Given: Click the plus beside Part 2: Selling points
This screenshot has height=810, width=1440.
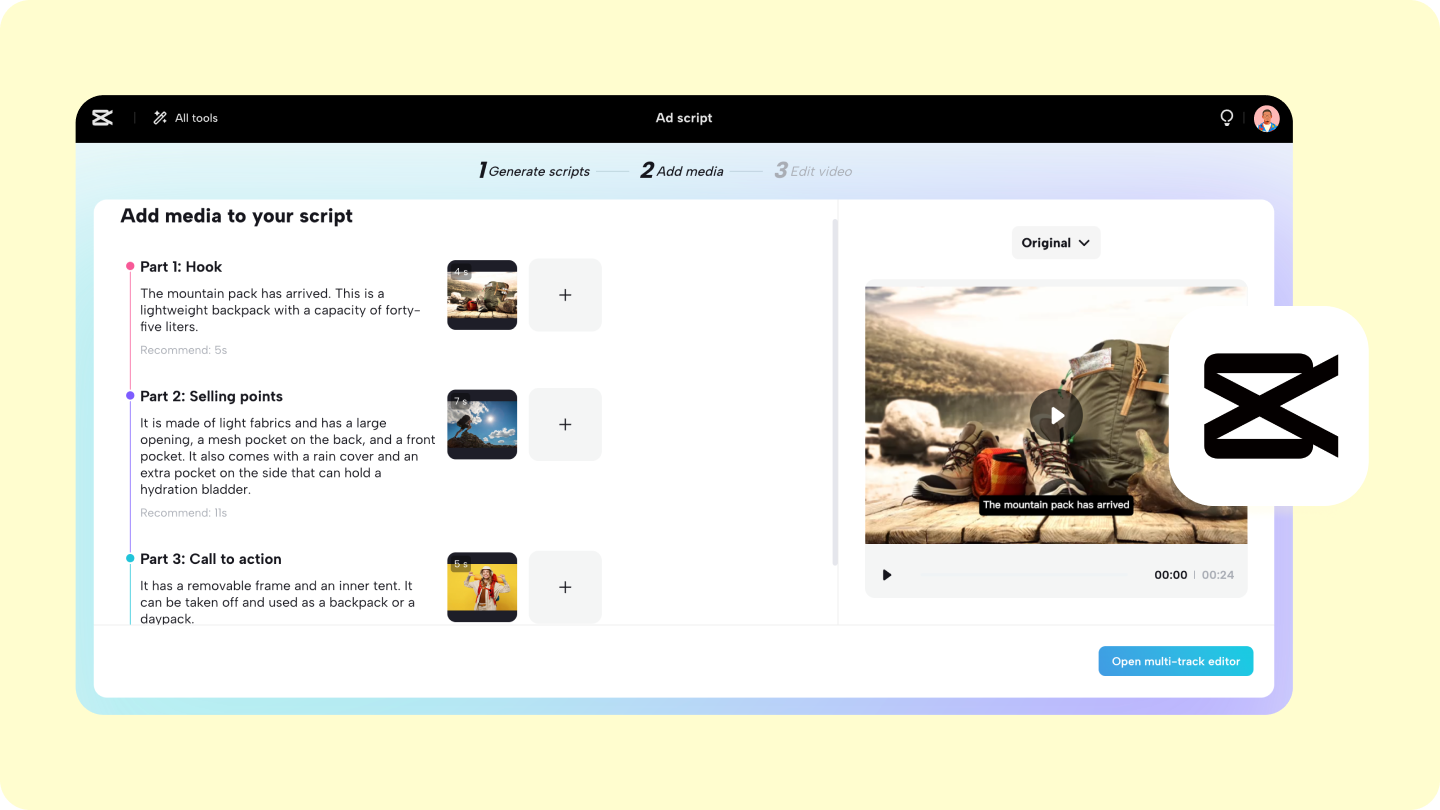Looking at the screenshot, I should tap(565, 424).
